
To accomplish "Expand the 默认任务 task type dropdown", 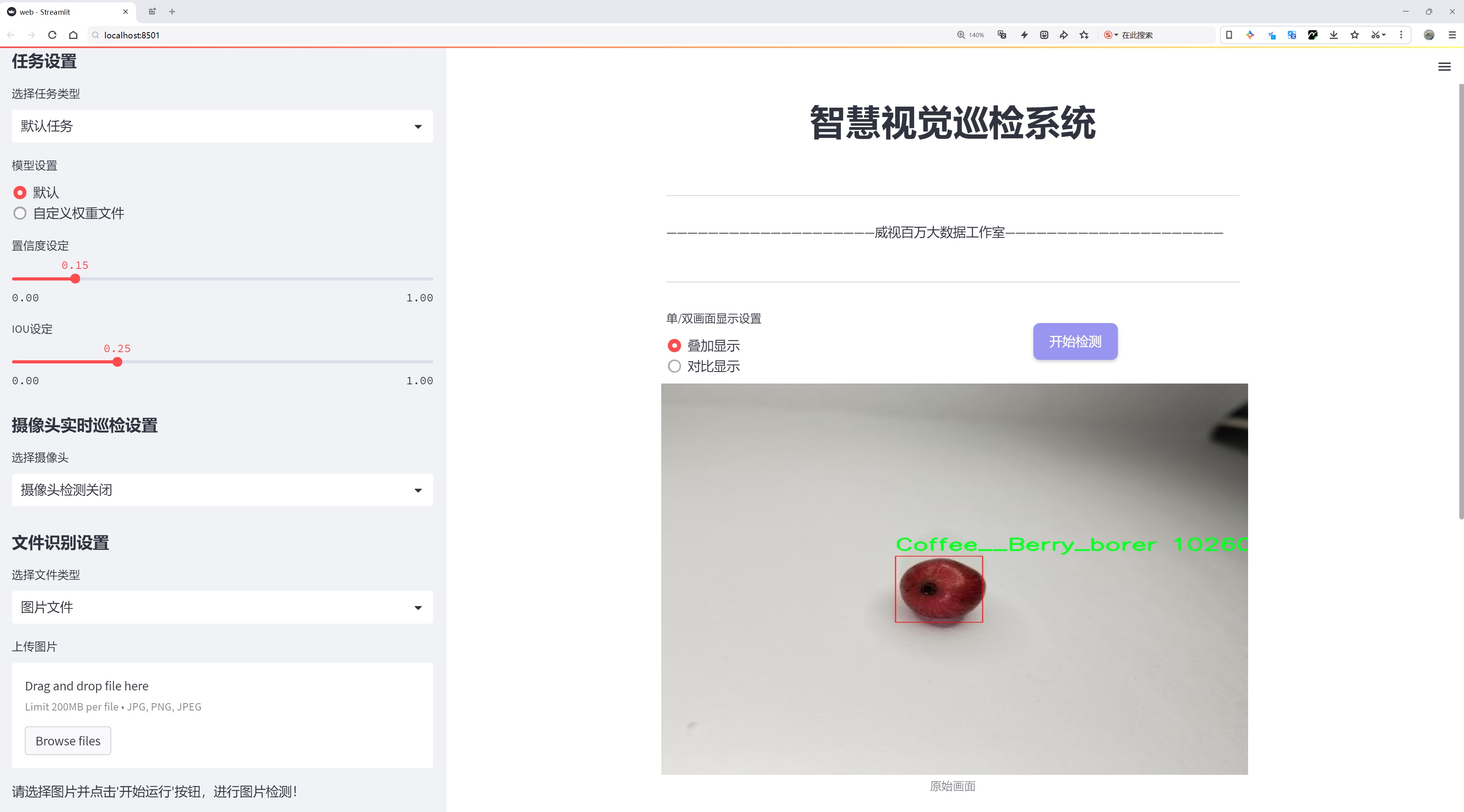I will [222, 126].
